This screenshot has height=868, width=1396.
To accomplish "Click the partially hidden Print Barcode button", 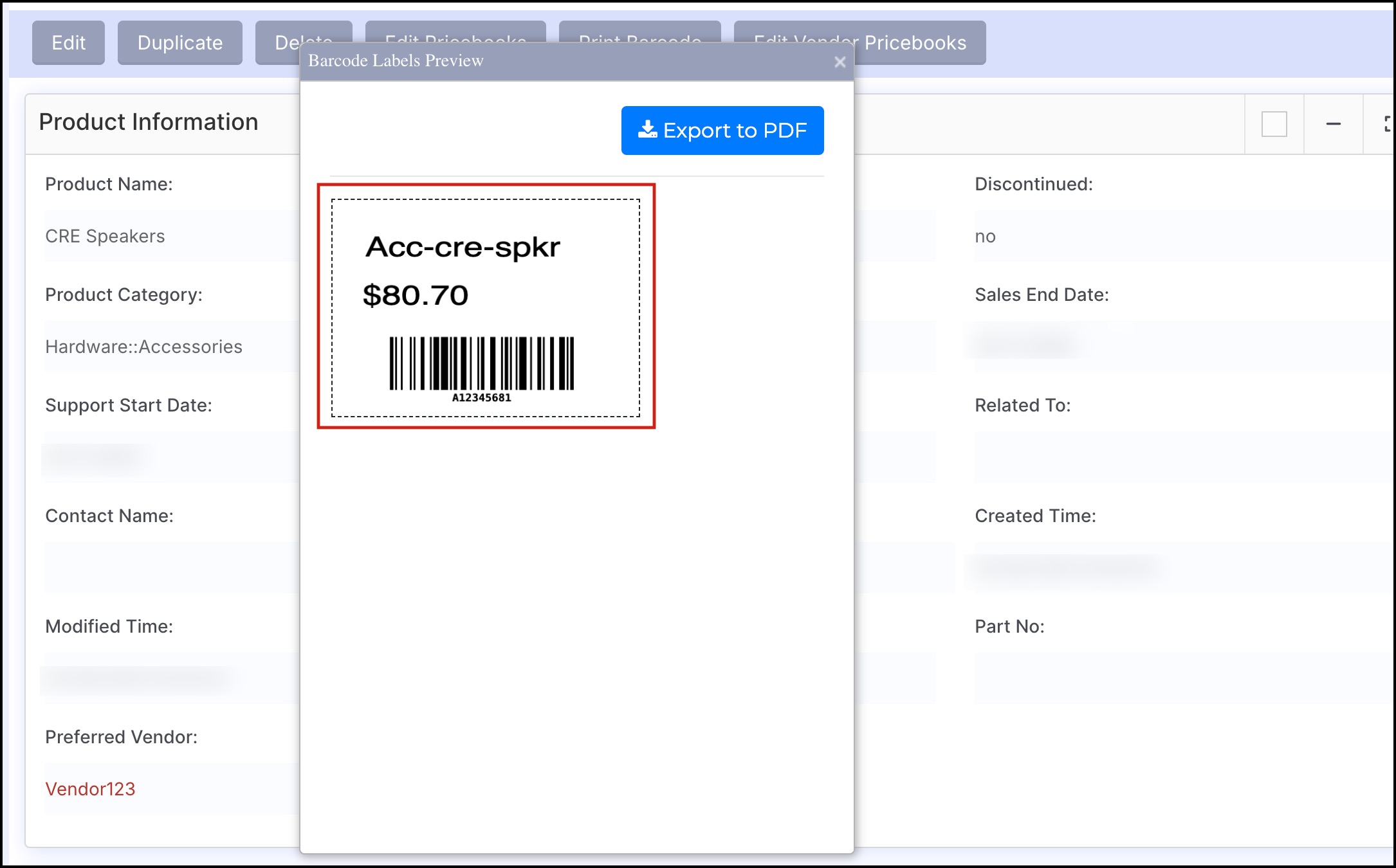I will coord(639,31).
